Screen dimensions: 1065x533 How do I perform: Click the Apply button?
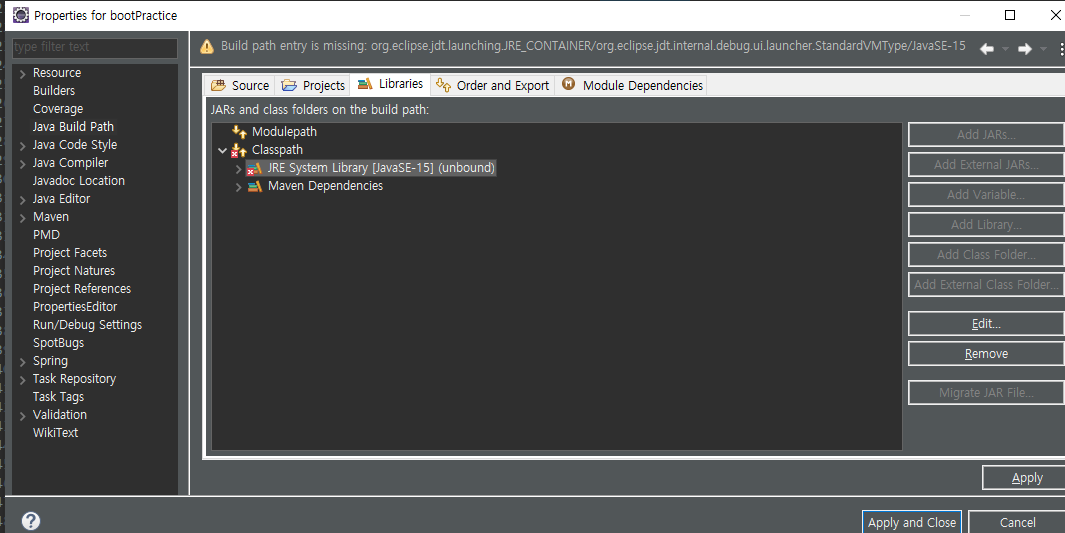click(1024, 478)
